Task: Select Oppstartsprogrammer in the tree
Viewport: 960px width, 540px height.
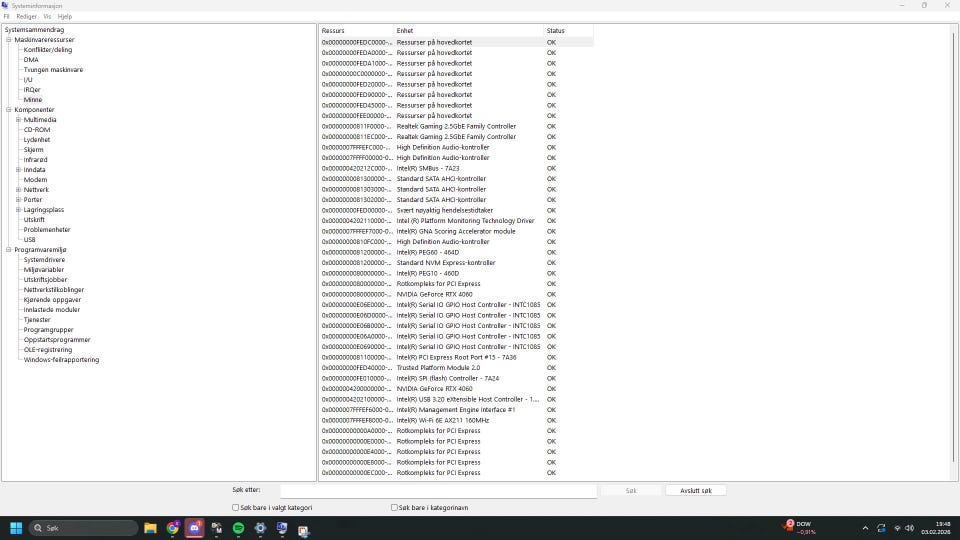Action: click(57, 340)
